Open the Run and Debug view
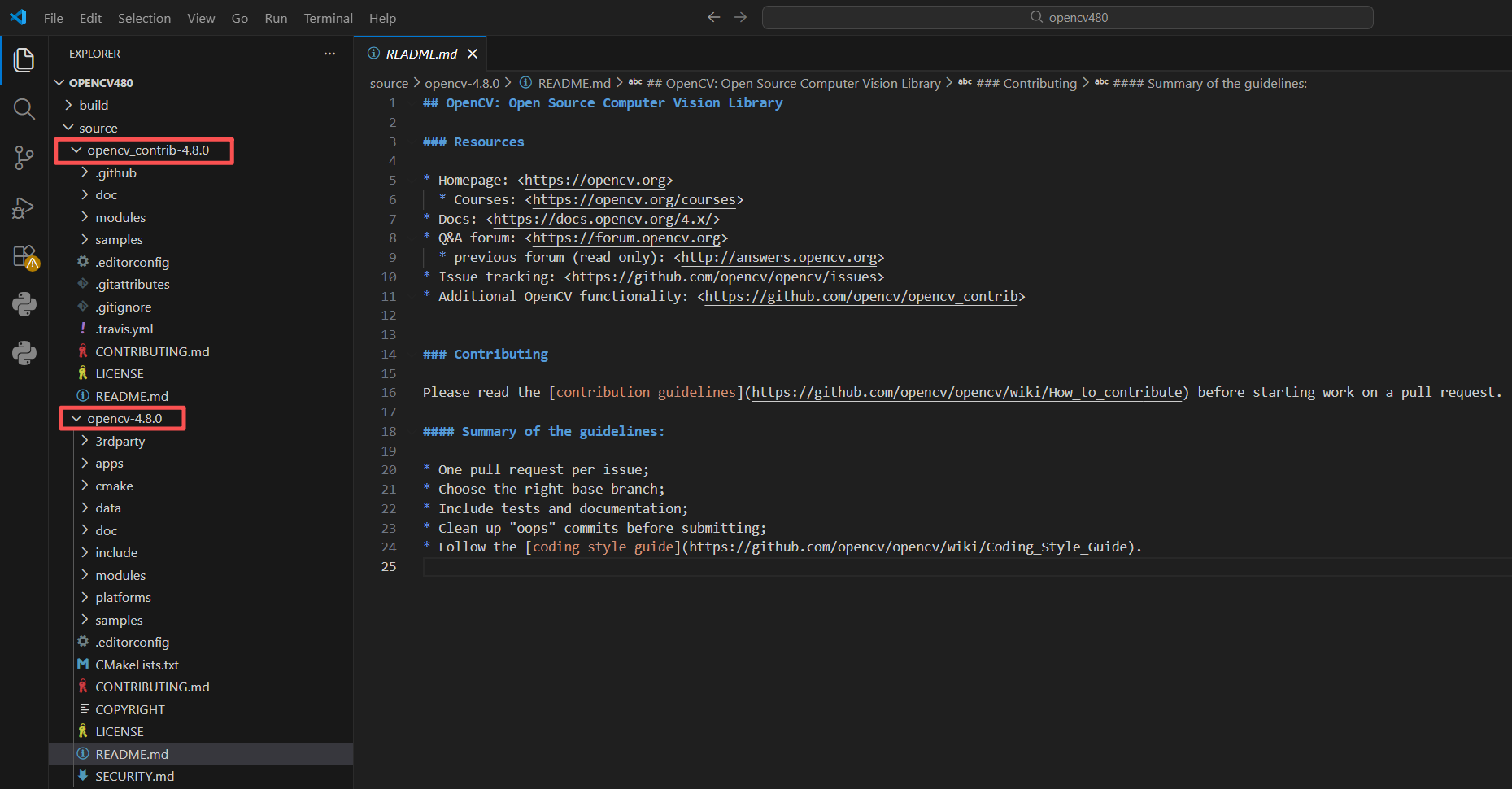The width and height of the screenshot is (1512, 789). point(24,207)
